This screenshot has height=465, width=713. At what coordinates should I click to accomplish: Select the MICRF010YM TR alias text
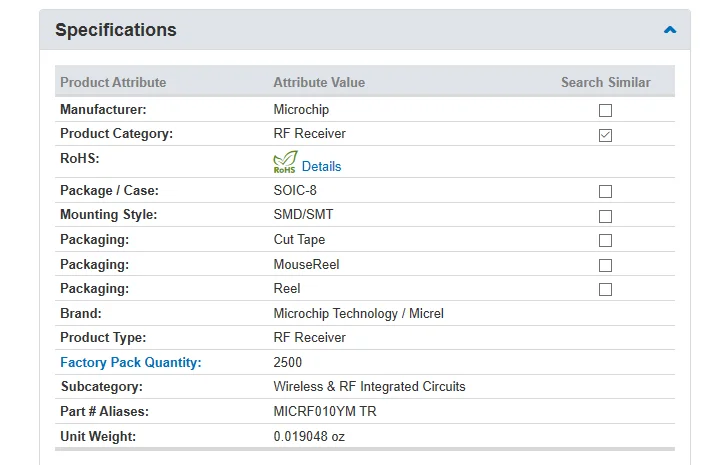[x=325, y=411]
